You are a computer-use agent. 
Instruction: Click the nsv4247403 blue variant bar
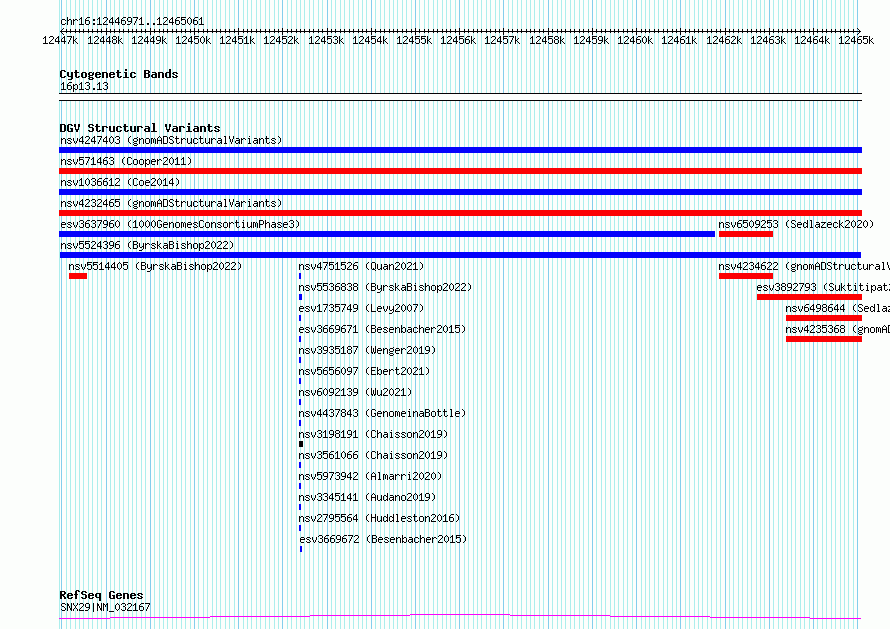[x=460, y=150]
